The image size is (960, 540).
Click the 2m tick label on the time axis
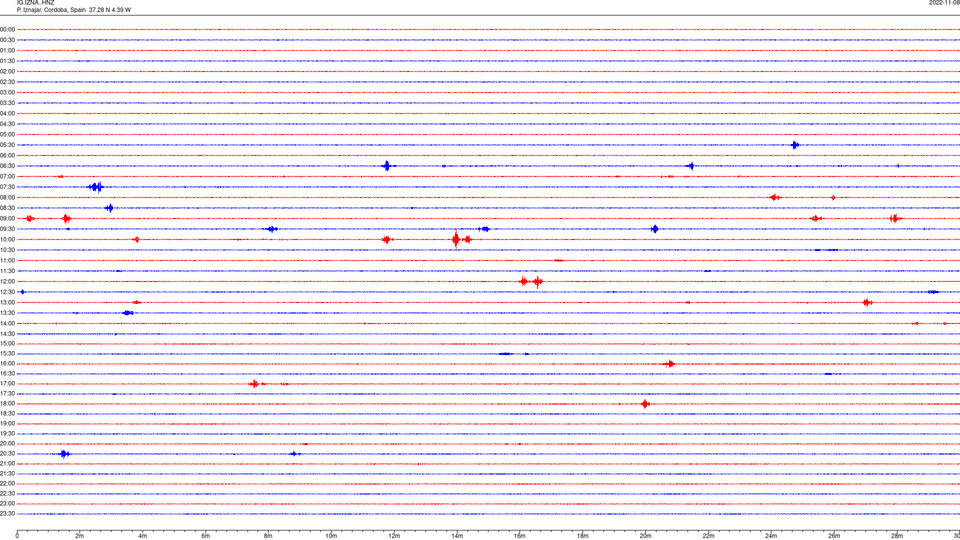click(80, 536)
